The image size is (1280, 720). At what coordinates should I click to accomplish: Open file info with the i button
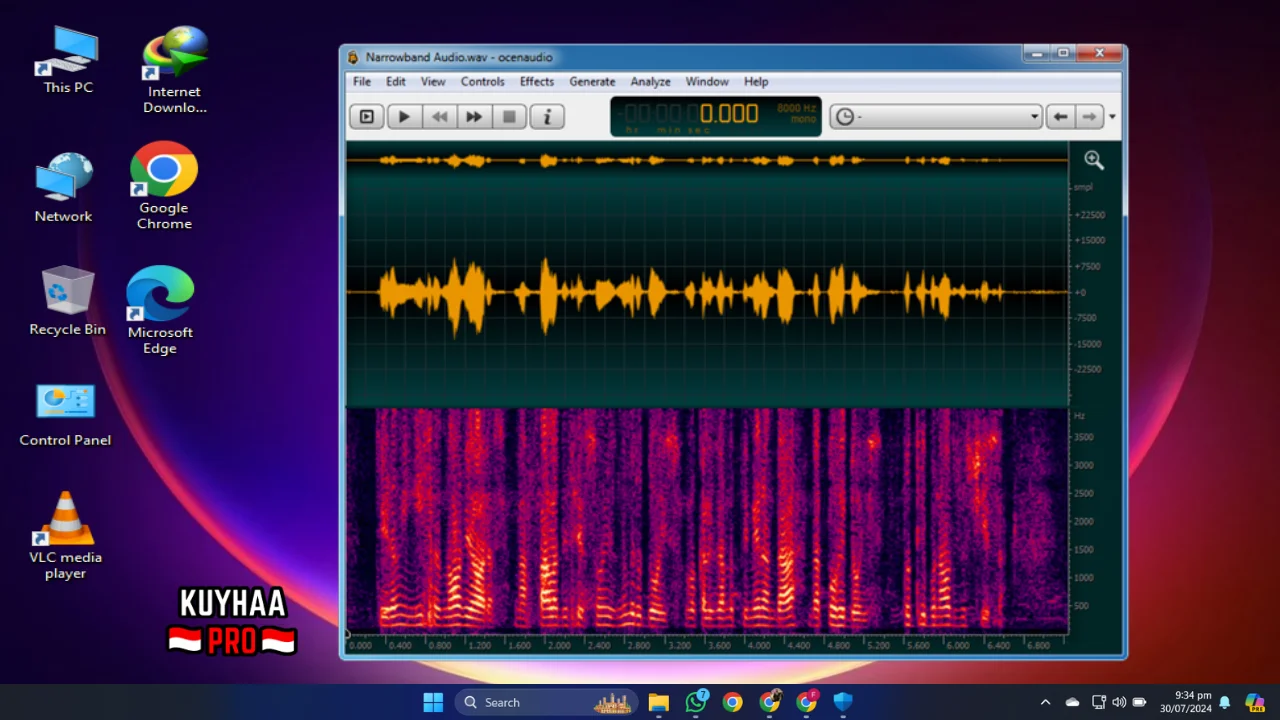pos(546,117)
